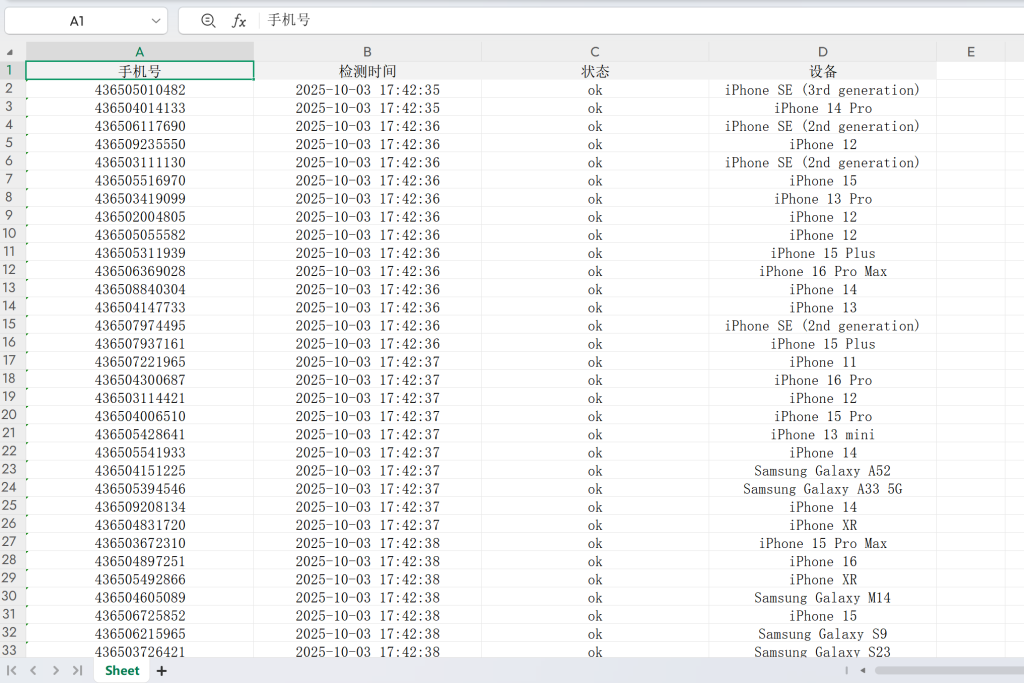Image resolution: width=1024 pixels, height=683 pixels.
Task: Select the iPhone 16 cell in row 28
Action: tap(822, 562)
